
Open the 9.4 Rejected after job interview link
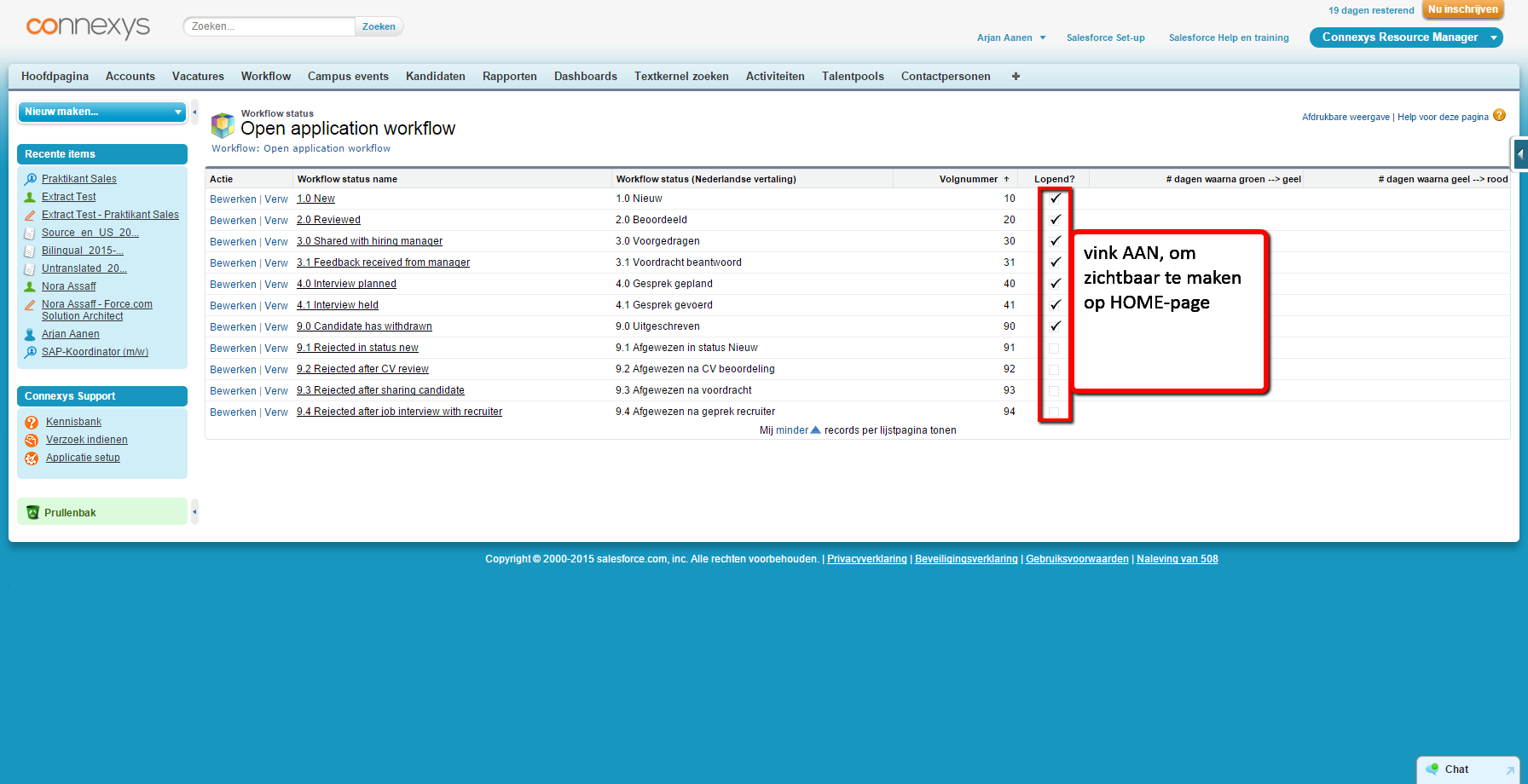tap(399, 412)
